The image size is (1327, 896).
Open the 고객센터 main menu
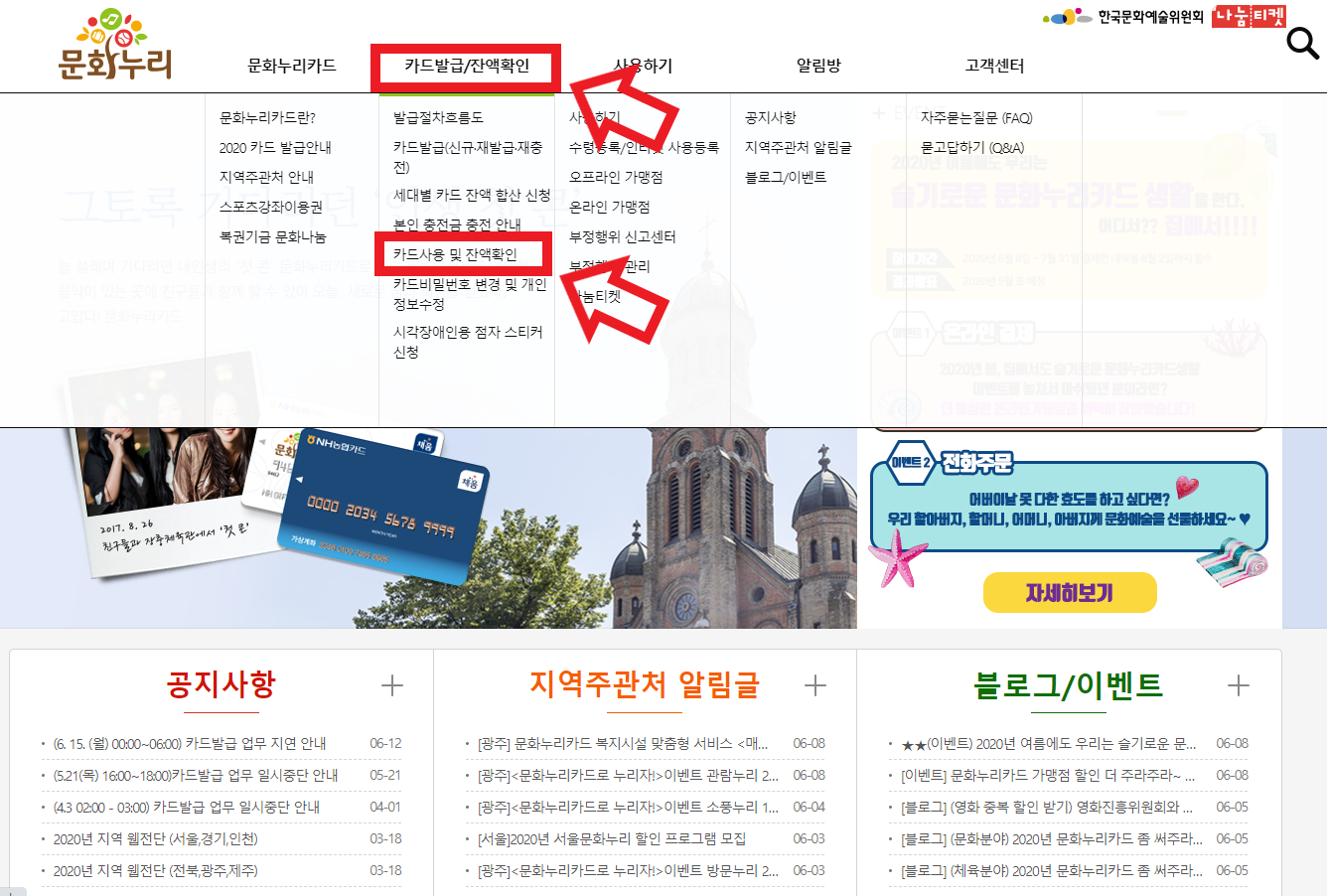click(994, 66)
